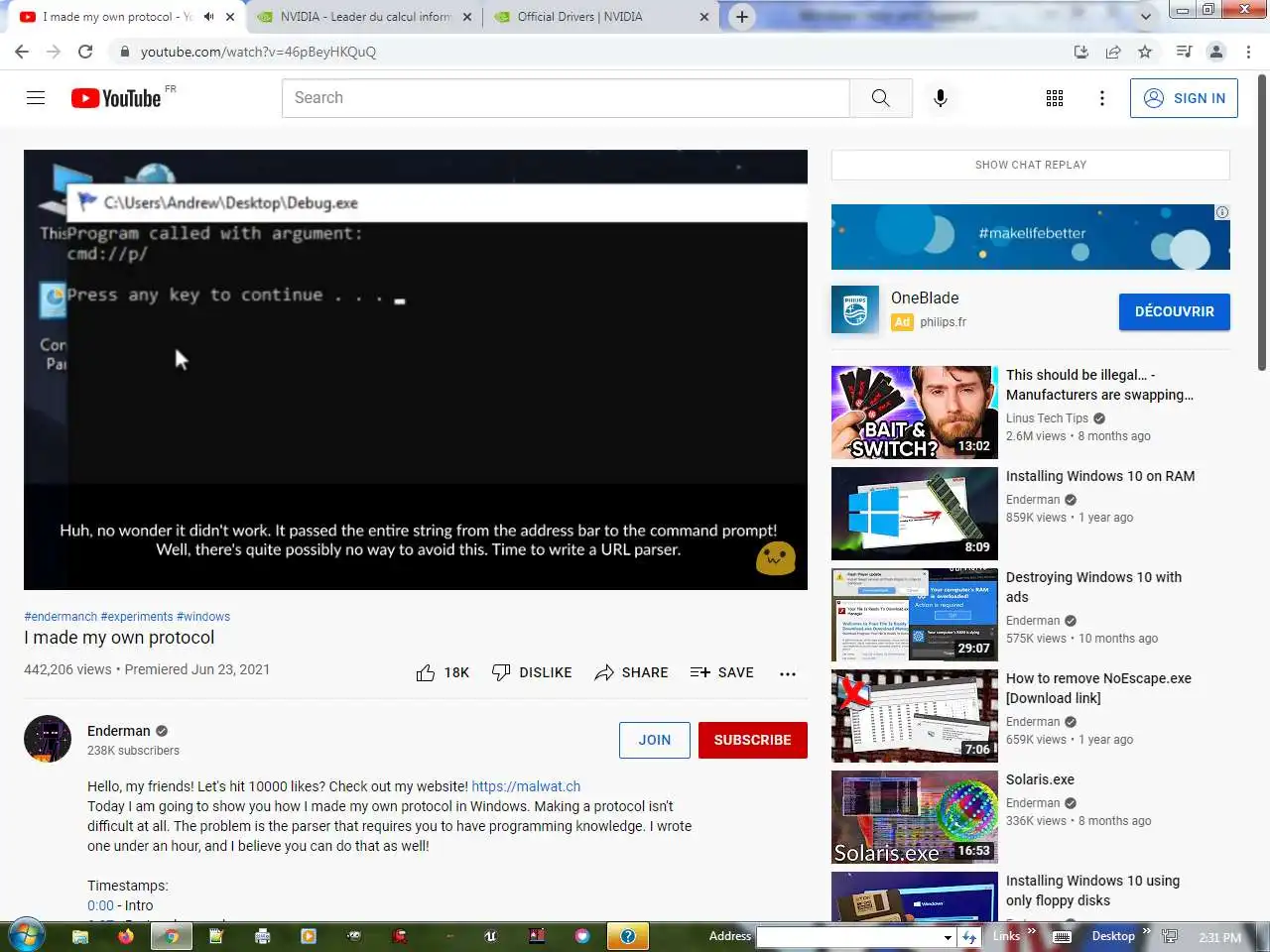Open the #endermanch hashtag
The width and height of the screenshot is (1270, 952).
61,617
